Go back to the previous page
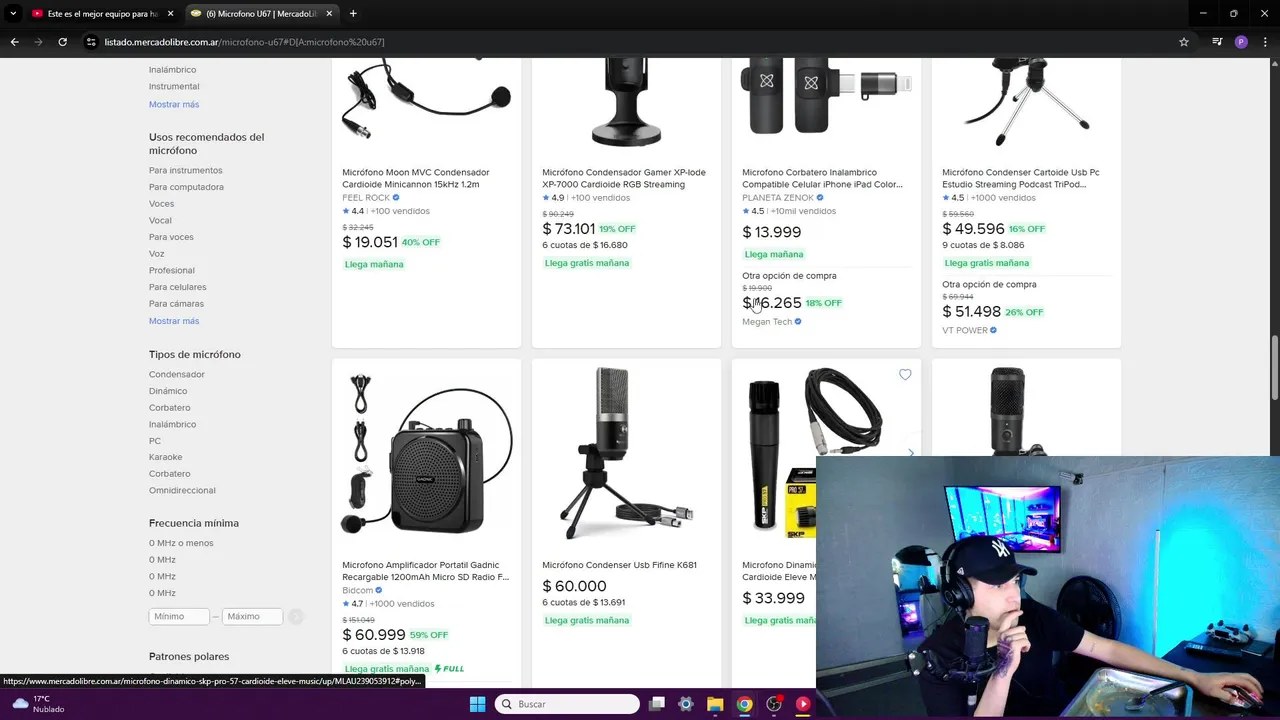Image resolution: width=1280 pixels, height=720 pixels. pos(14,42)
